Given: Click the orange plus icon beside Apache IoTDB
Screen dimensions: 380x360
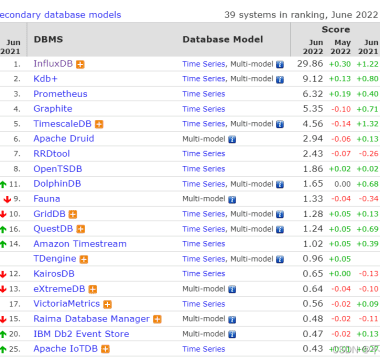Looking at the screenshot, I should [105, 349].
